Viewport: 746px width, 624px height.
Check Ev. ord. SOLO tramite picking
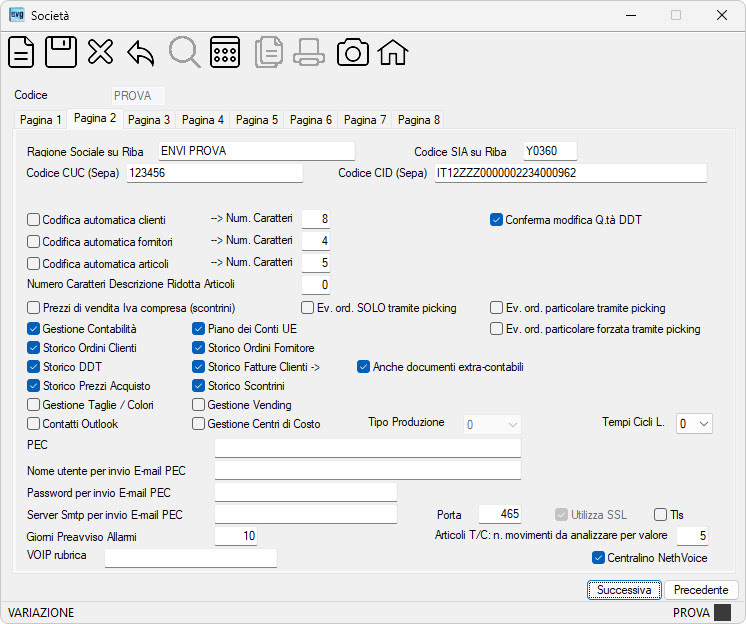[307, 308]
